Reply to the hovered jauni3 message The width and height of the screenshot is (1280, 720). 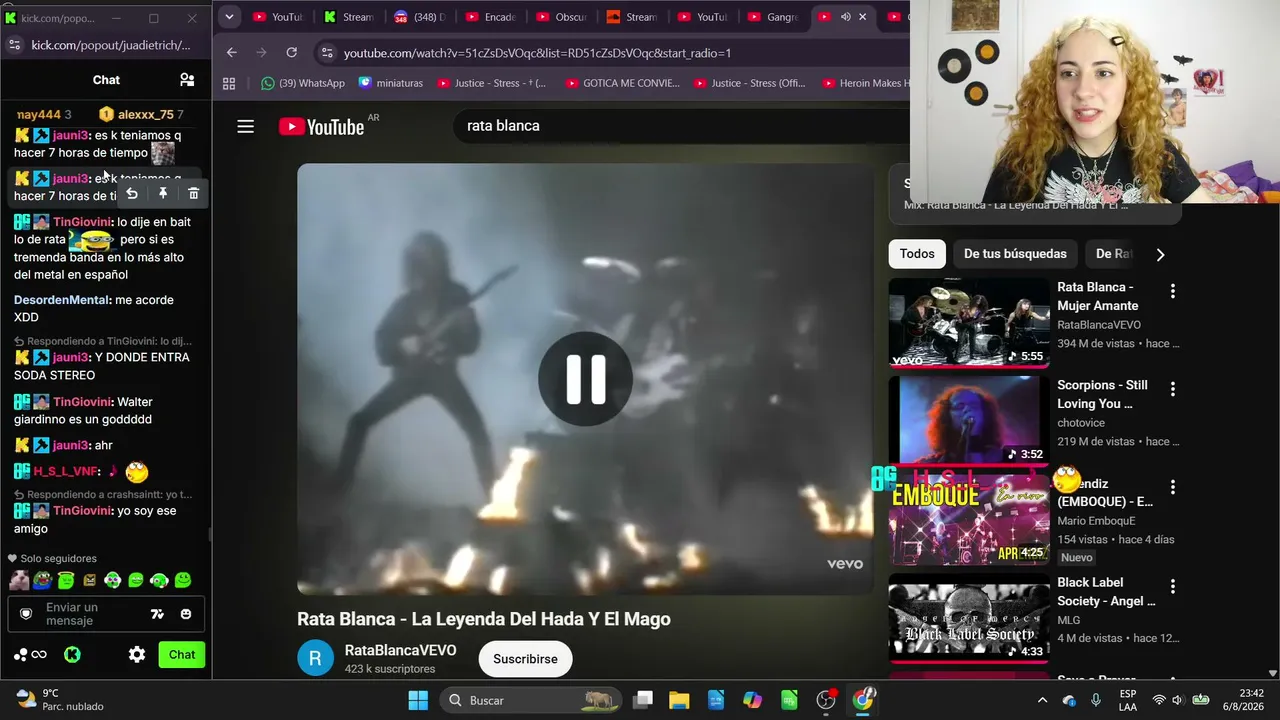[x=132, y=194]
